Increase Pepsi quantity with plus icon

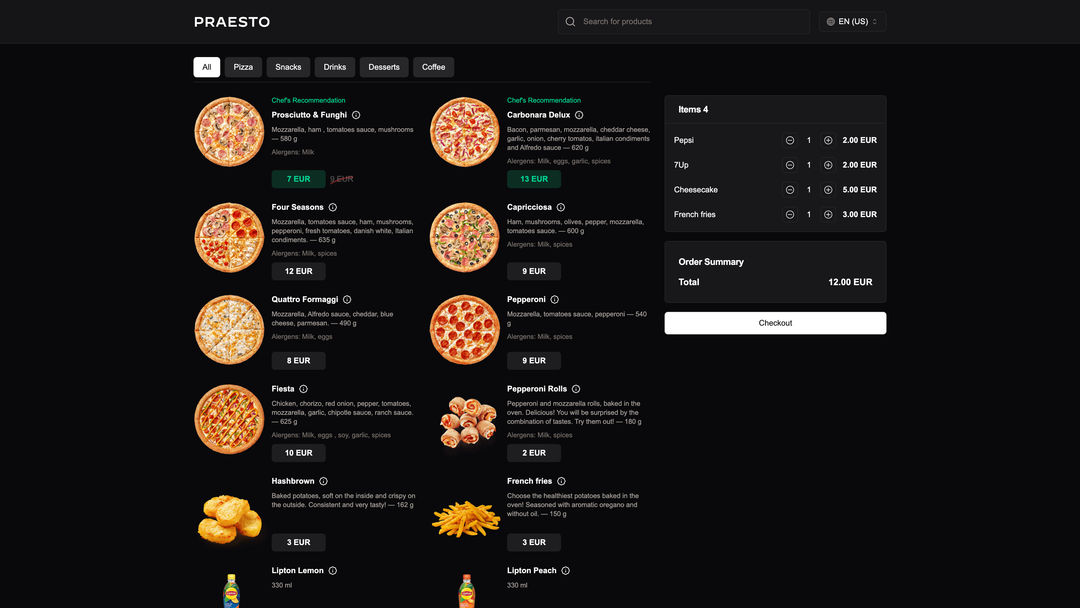tap(829, 140)
